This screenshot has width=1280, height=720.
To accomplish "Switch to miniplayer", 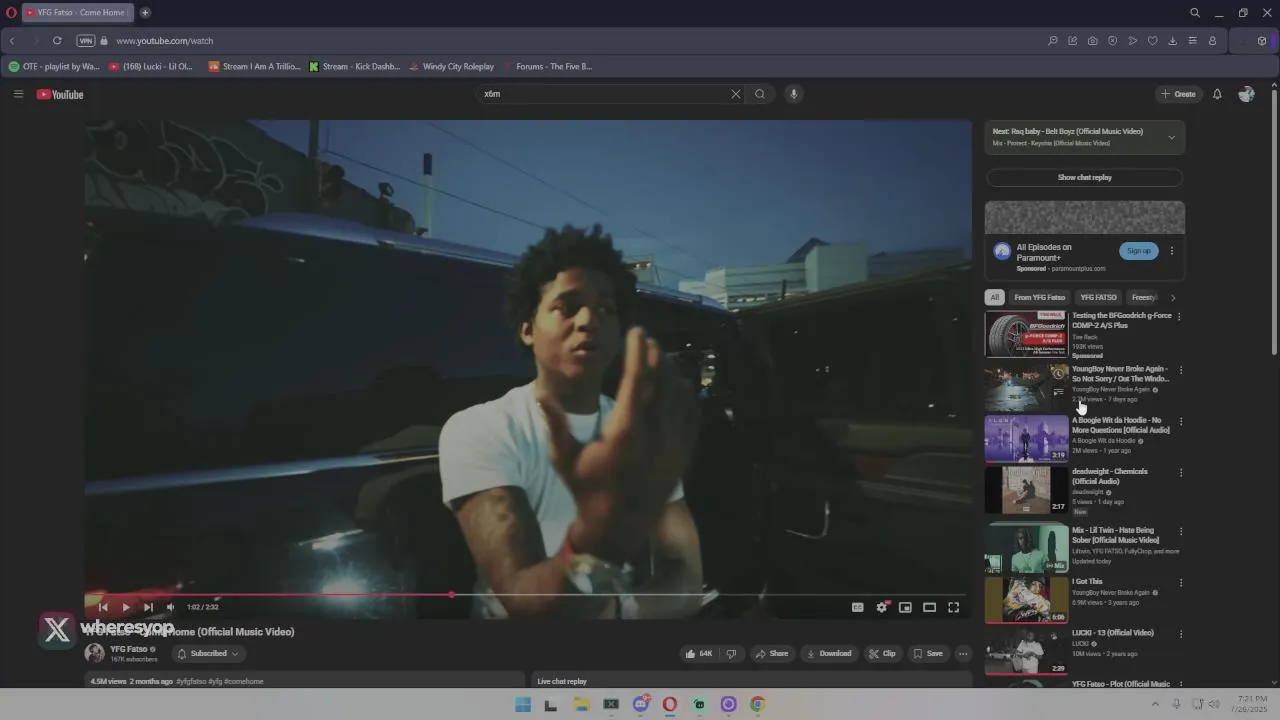I will [x=905, y=607].
